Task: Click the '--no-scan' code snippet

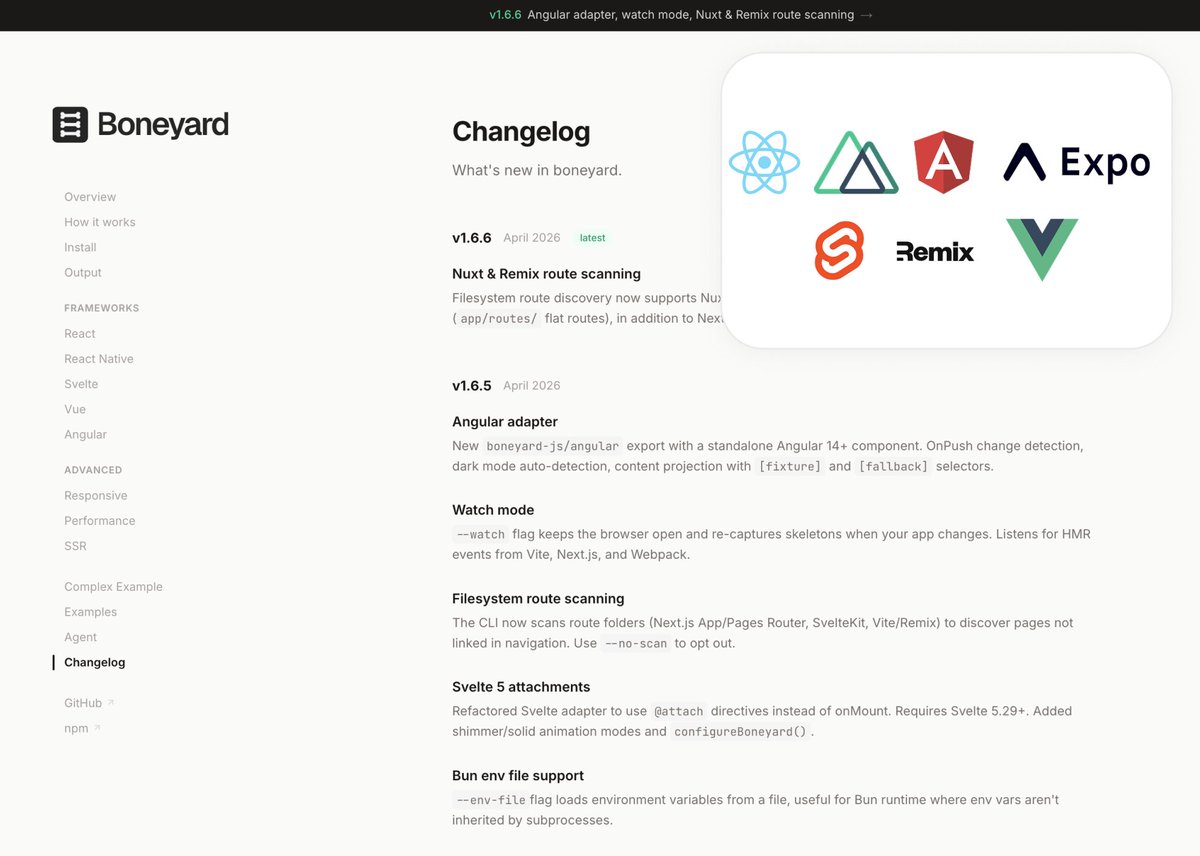Action: point(635,643)
